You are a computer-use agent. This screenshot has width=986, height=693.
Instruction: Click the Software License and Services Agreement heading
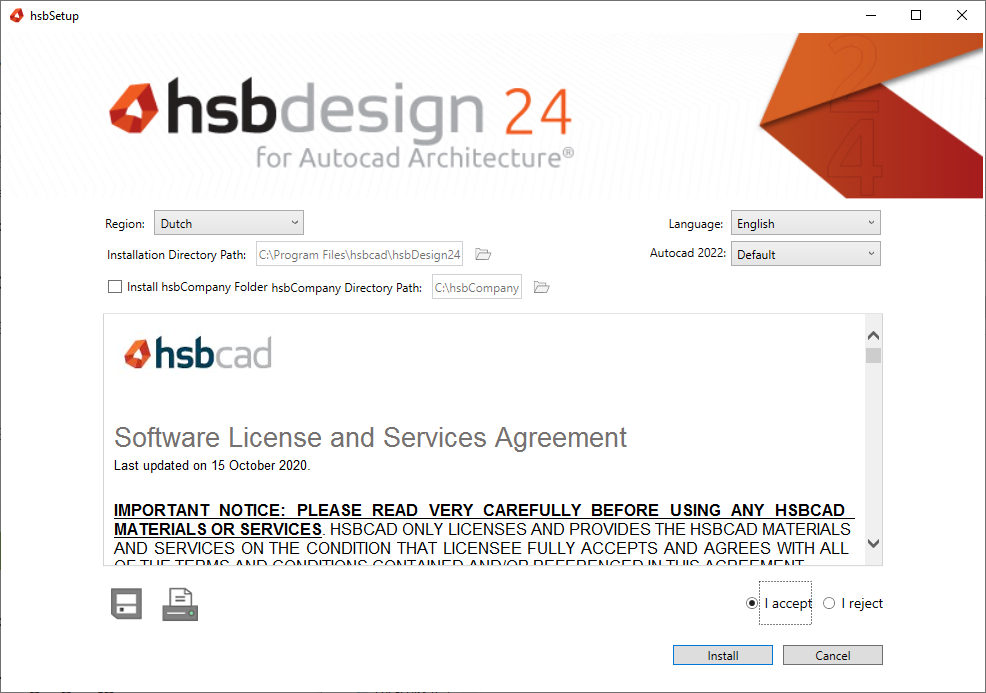tap(370, 438)
